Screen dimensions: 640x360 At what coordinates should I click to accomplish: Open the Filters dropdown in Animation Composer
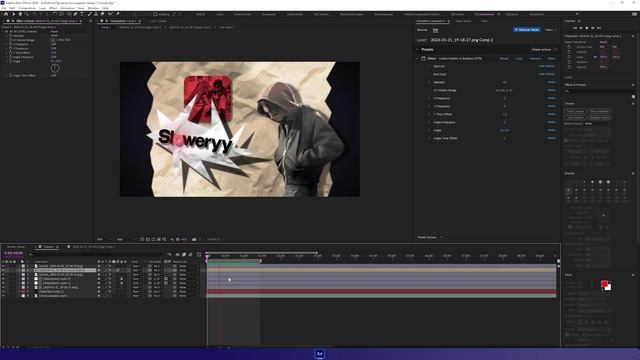pos(551,30)
